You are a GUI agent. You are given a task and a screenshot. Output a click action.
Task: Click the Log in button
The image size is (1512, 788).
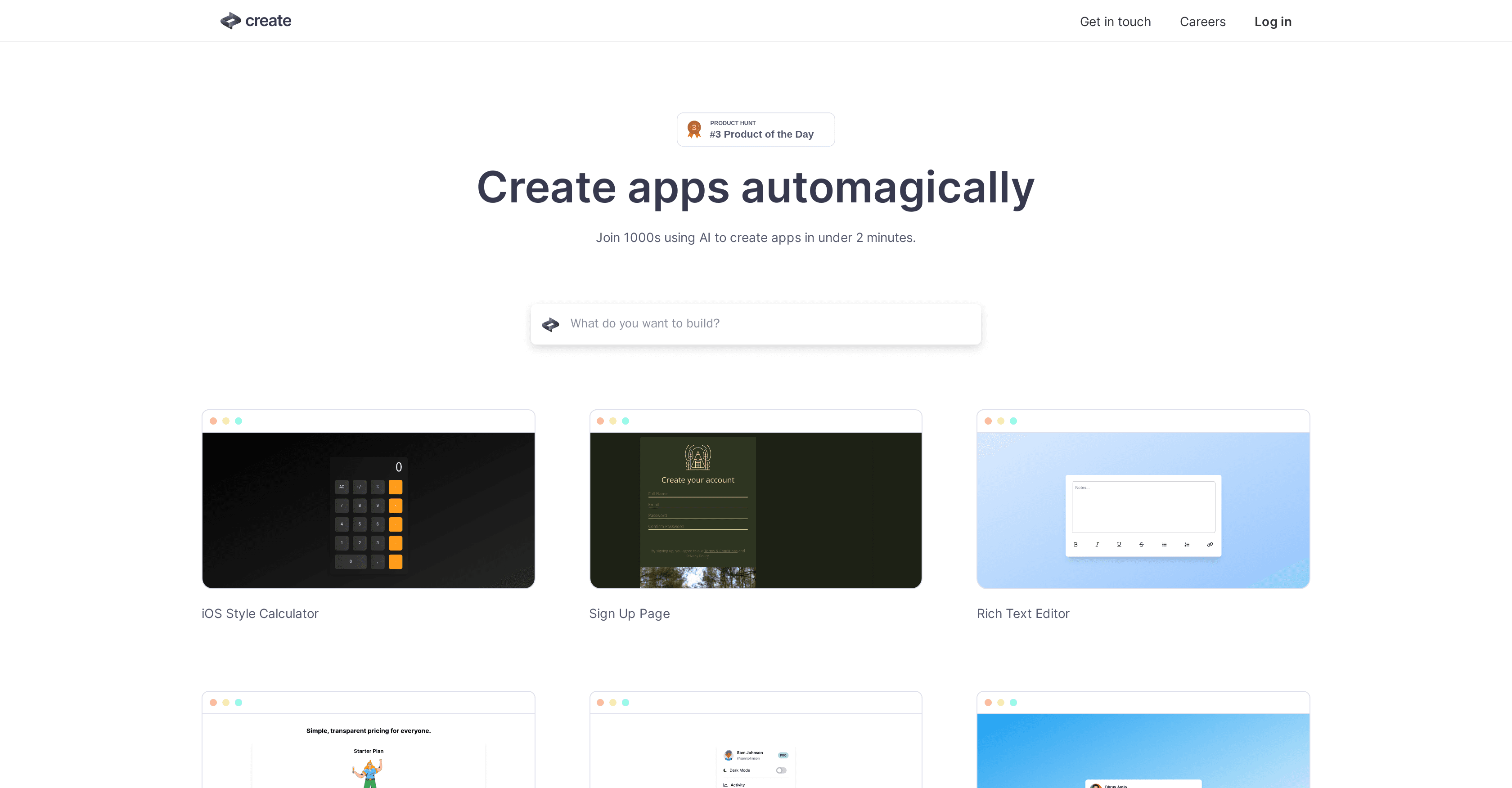[x=1273, y=22]
